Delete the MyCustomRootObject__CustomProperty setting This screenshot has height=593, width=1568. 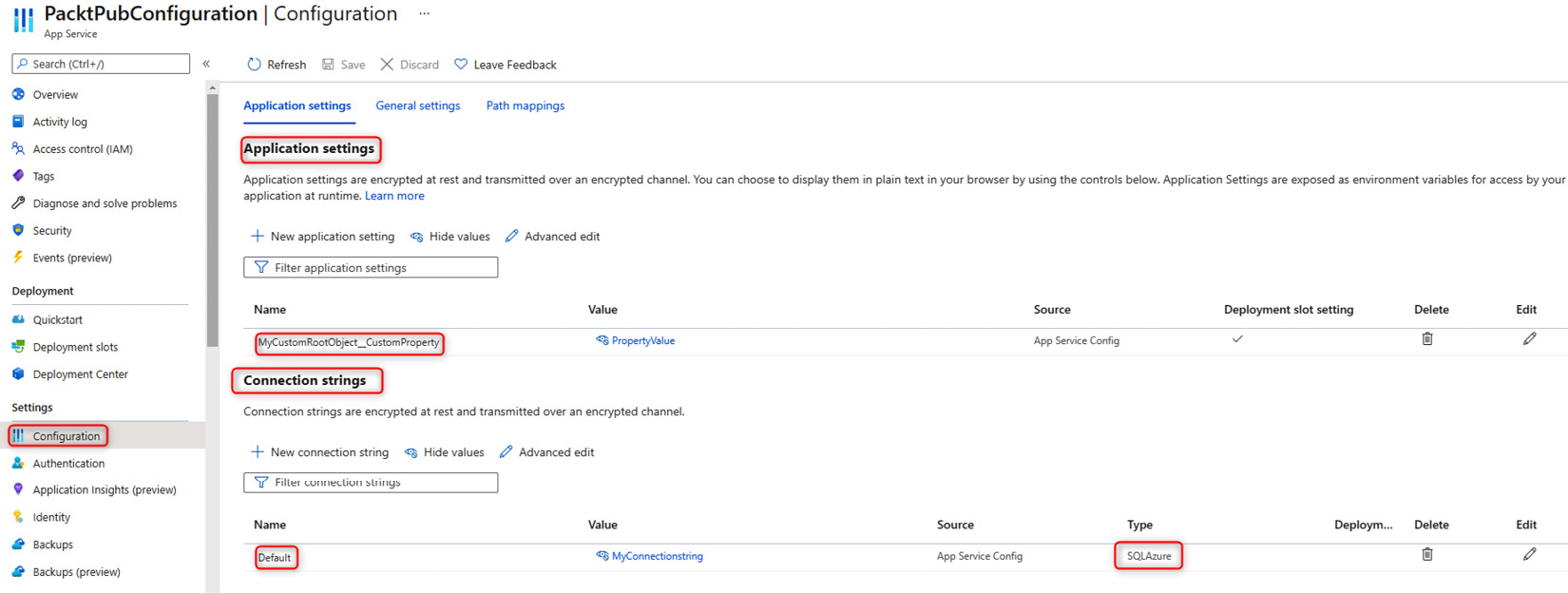click(1427, 338)
